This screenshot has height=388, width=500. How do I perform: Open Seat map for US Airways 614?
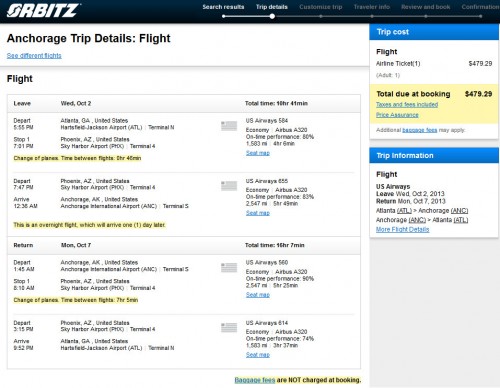[258, 355]
